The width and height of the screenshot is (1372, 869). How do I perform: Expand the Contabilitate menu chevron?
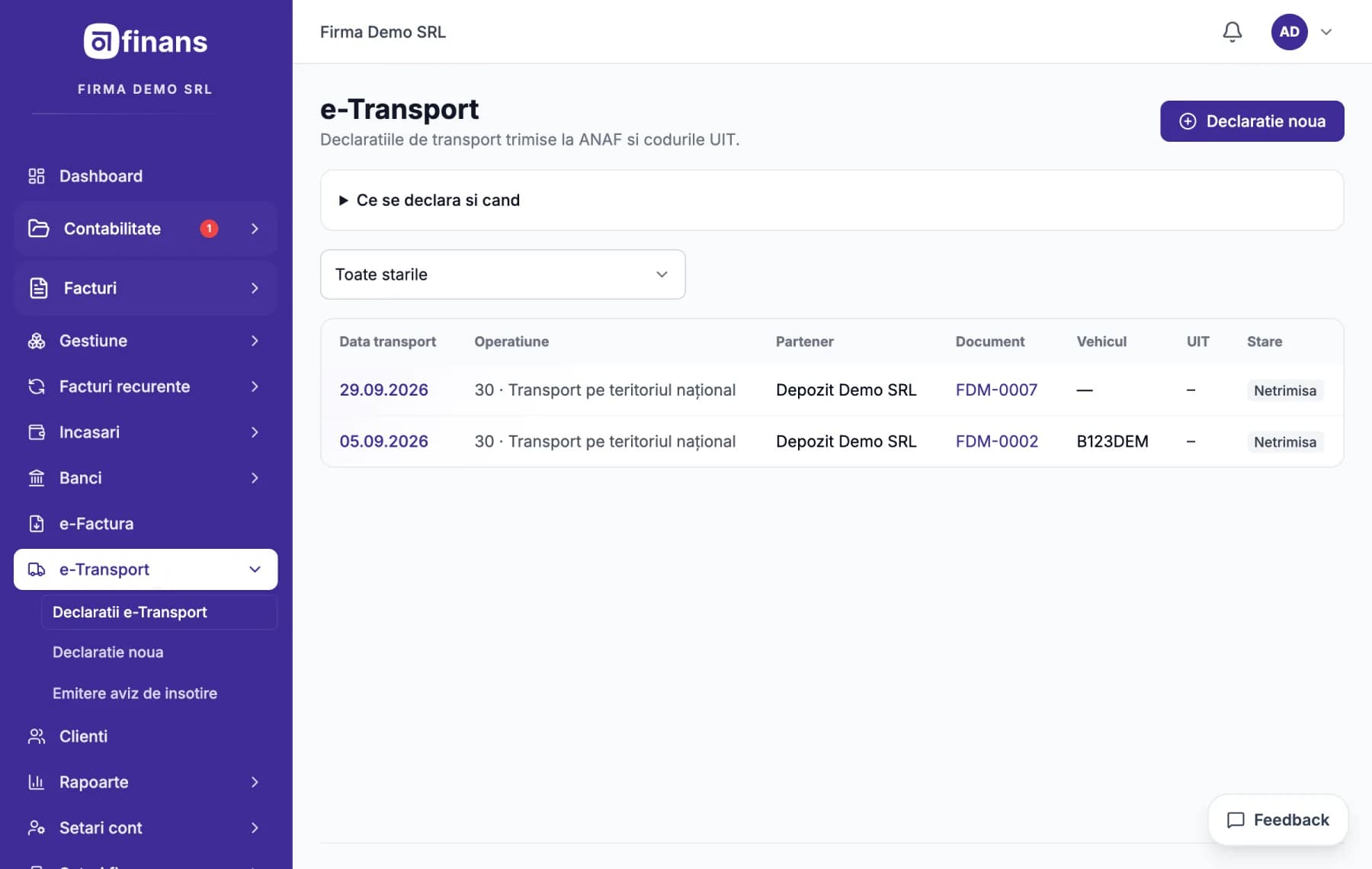(x=255, y=229)
